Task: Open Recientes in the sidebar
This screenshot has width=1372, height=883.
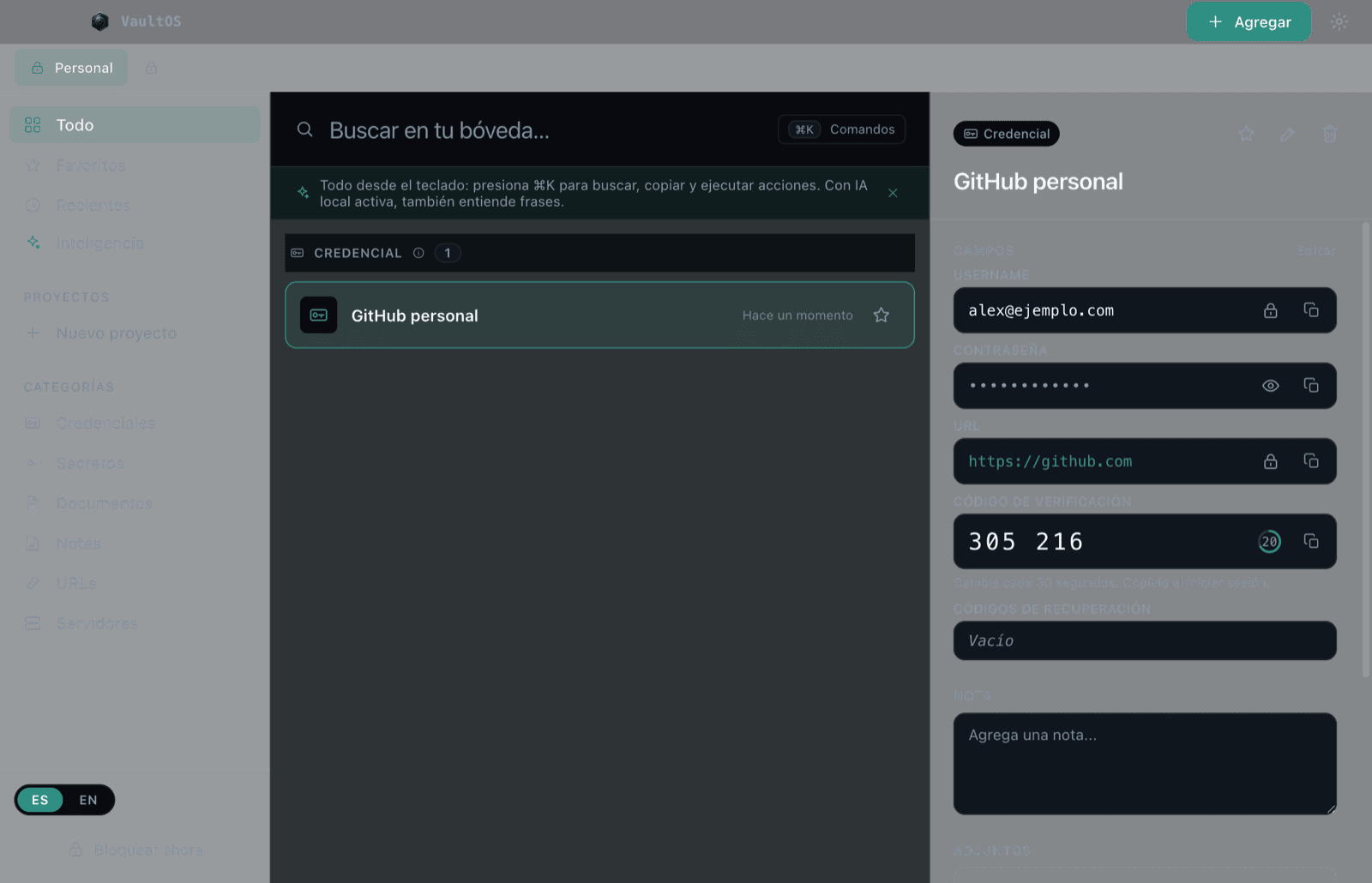Action: (135, 206)
